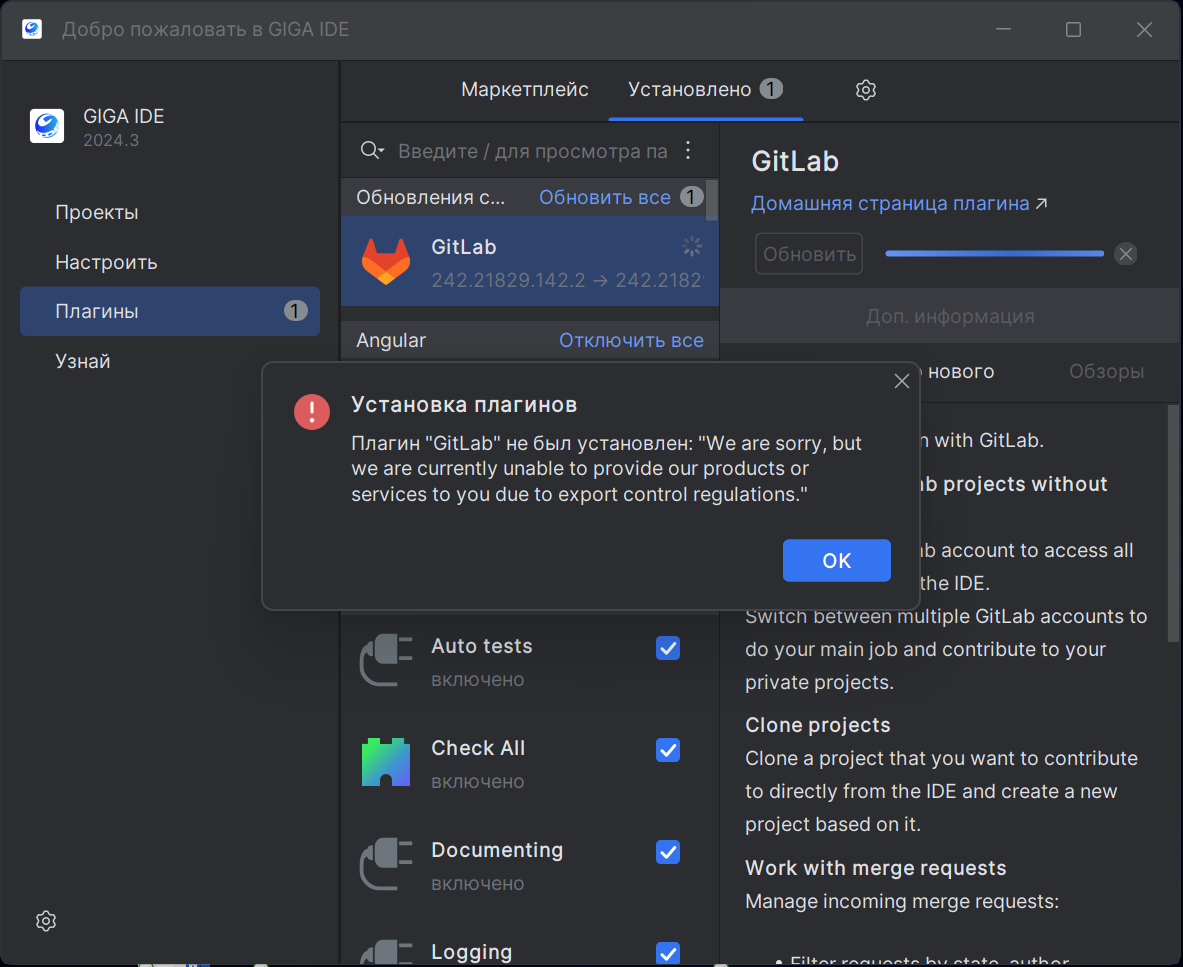Switch to the Обзоры tab

pyautogui.click(x=1106, y=371)
